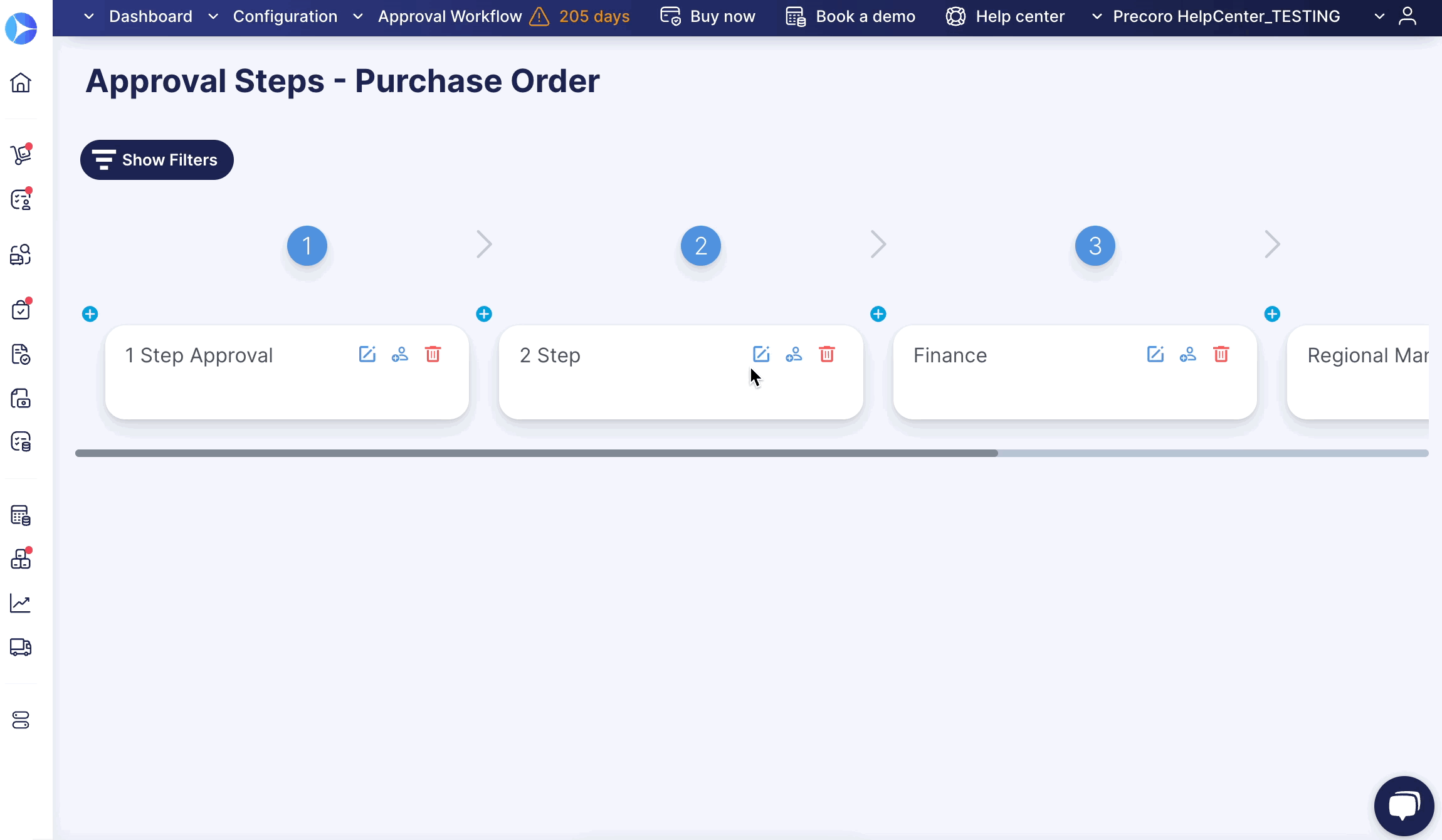This screenshot has height=840, width=1442.
Task: Open the Home dashboard via sidebar house icon
Action: point(21,83)
